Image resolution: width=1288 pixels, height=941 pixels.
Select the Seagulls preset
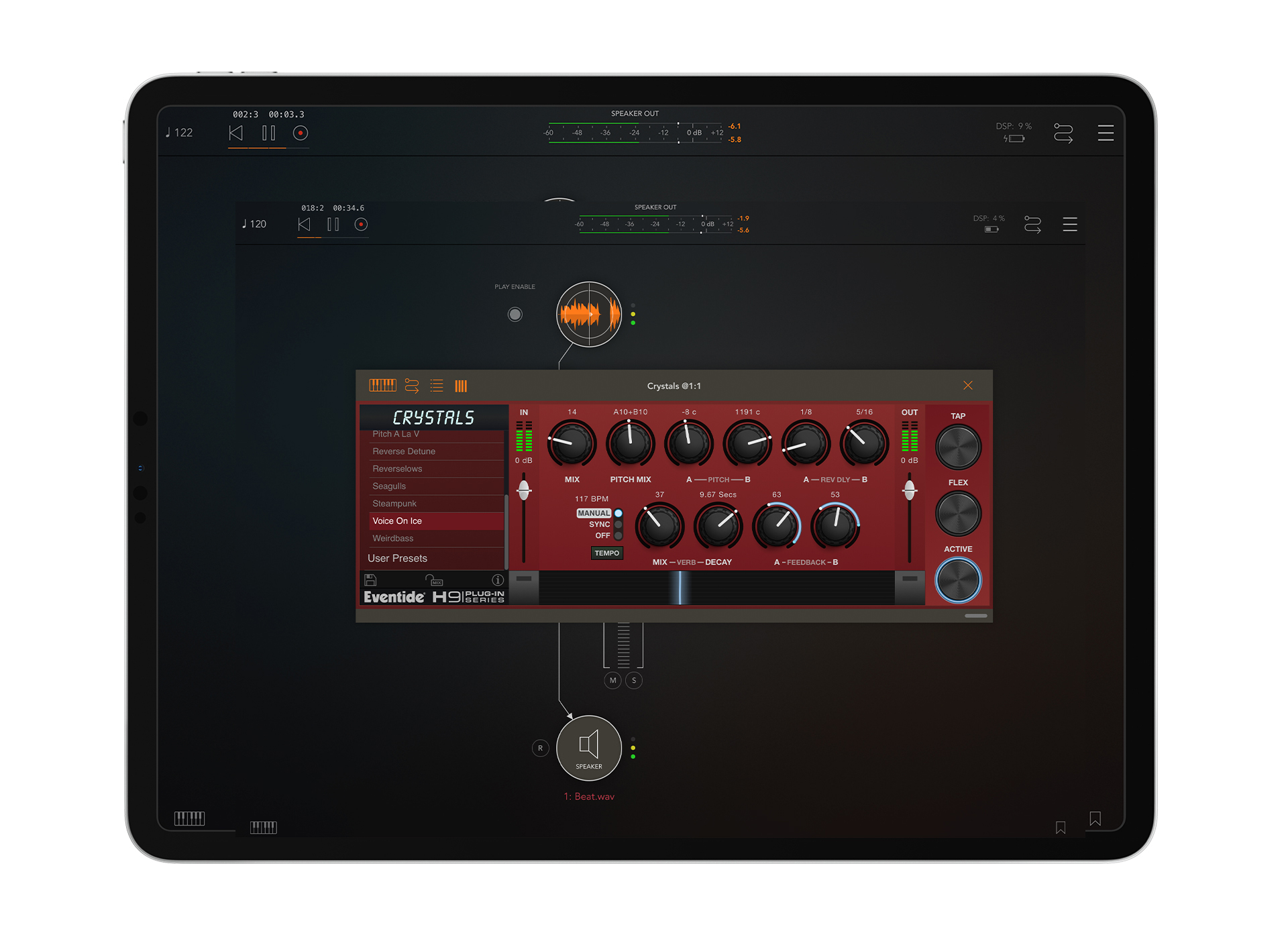(x=436, y=486)
